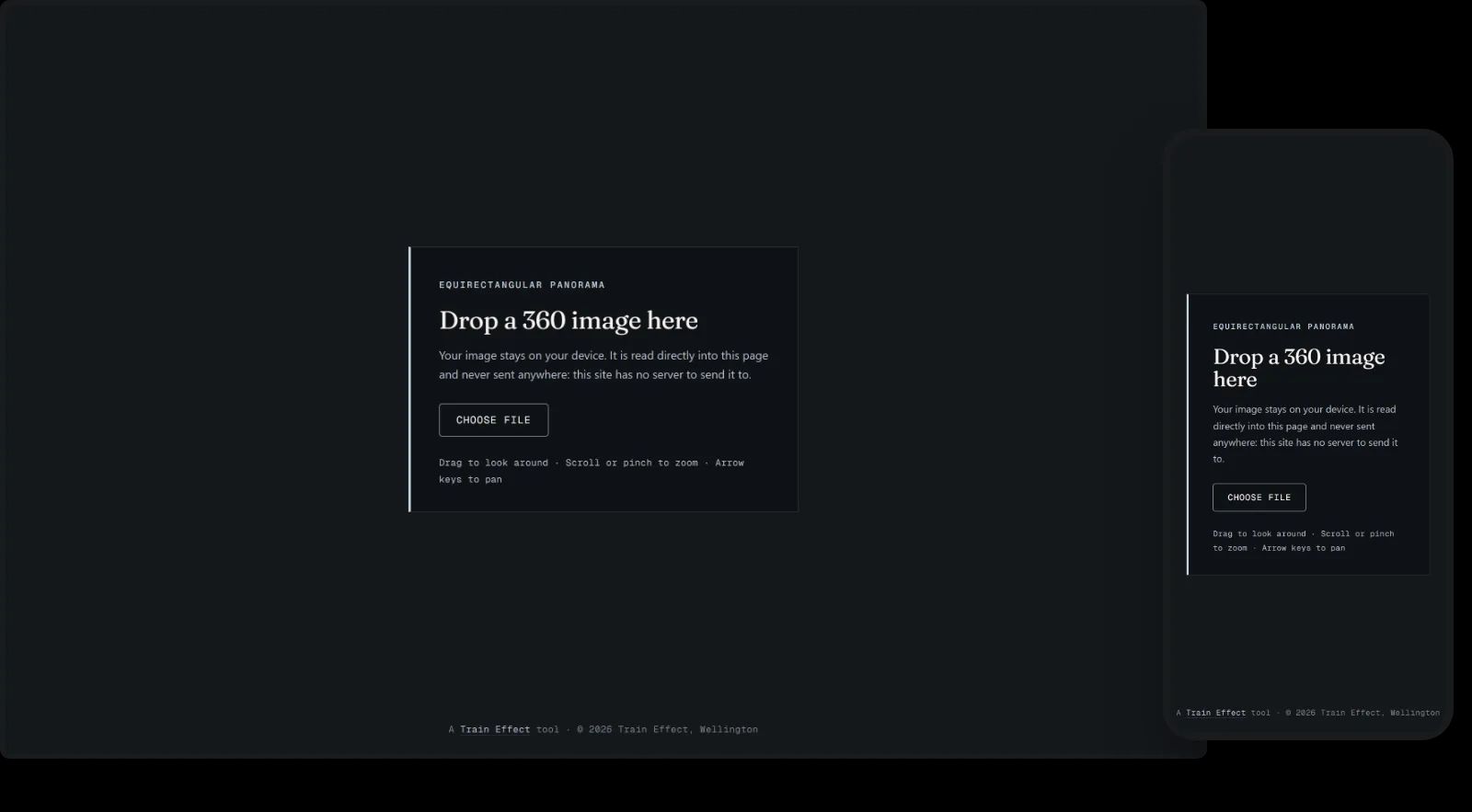Screen dimensions: 1472x812
Task: Click 'EQUIRECTANGULAR PANORAMA' label in desktop view
Action: click(x=522, y=285)
